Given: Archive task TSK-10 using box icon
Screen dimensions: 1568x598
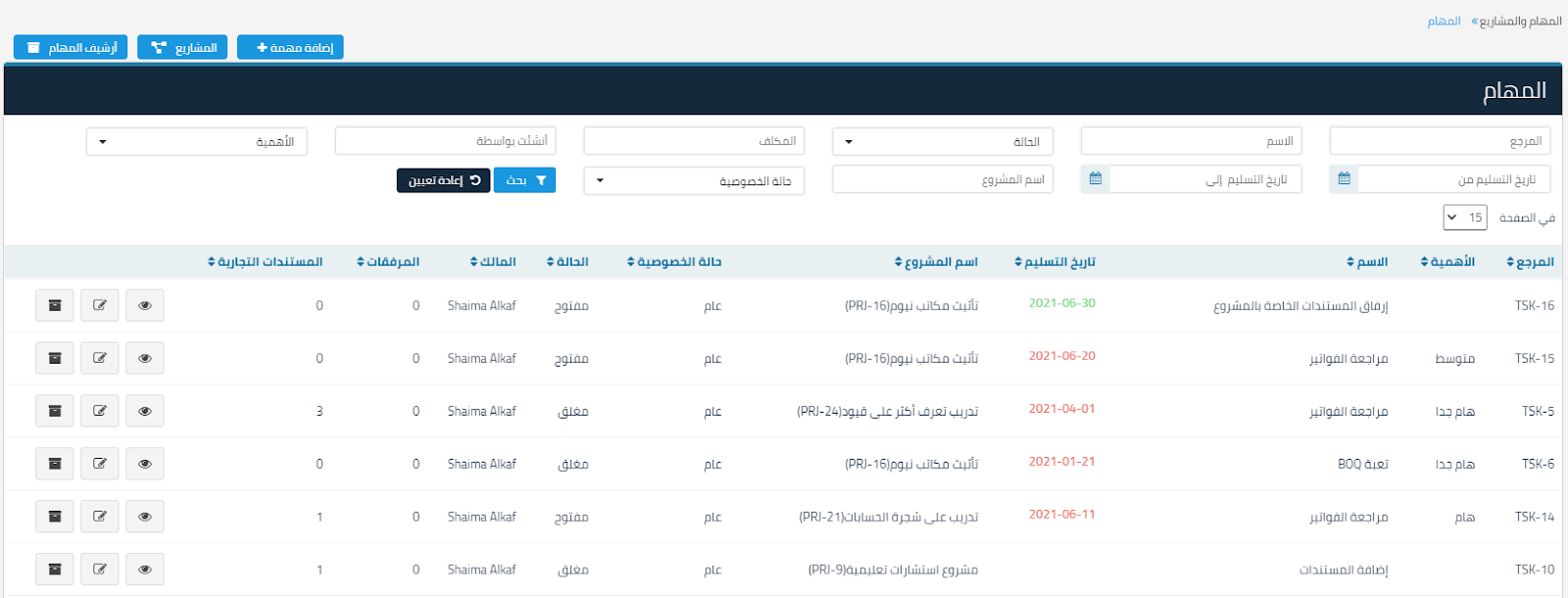Looking at the screenshot, I should point(55,570).
